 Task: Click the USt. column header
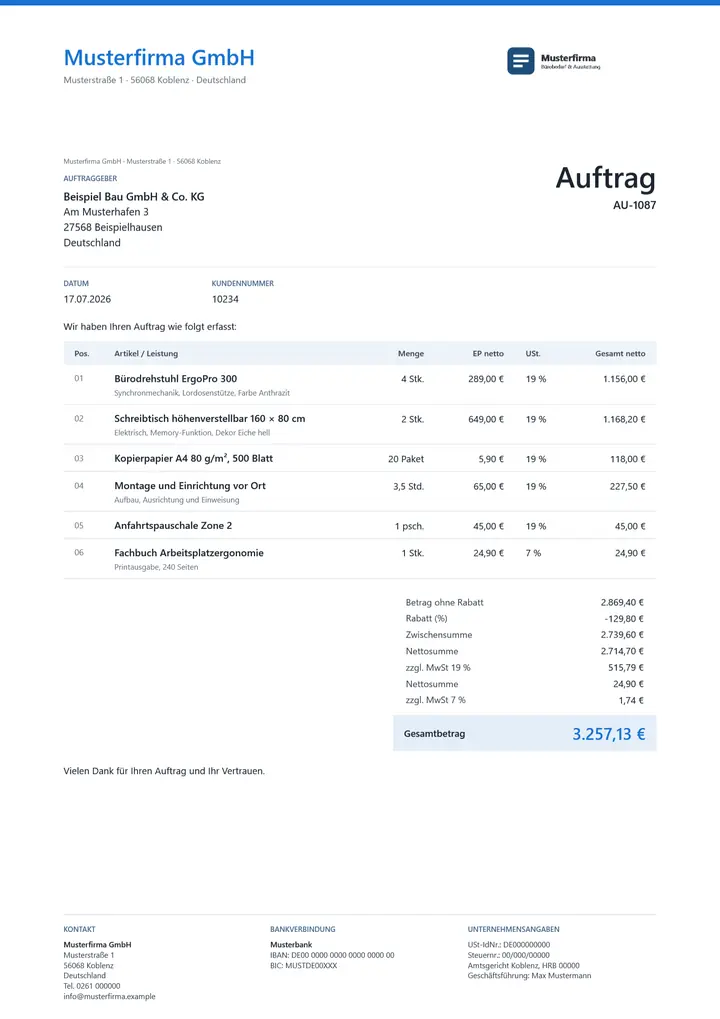(x=533, y=354)
